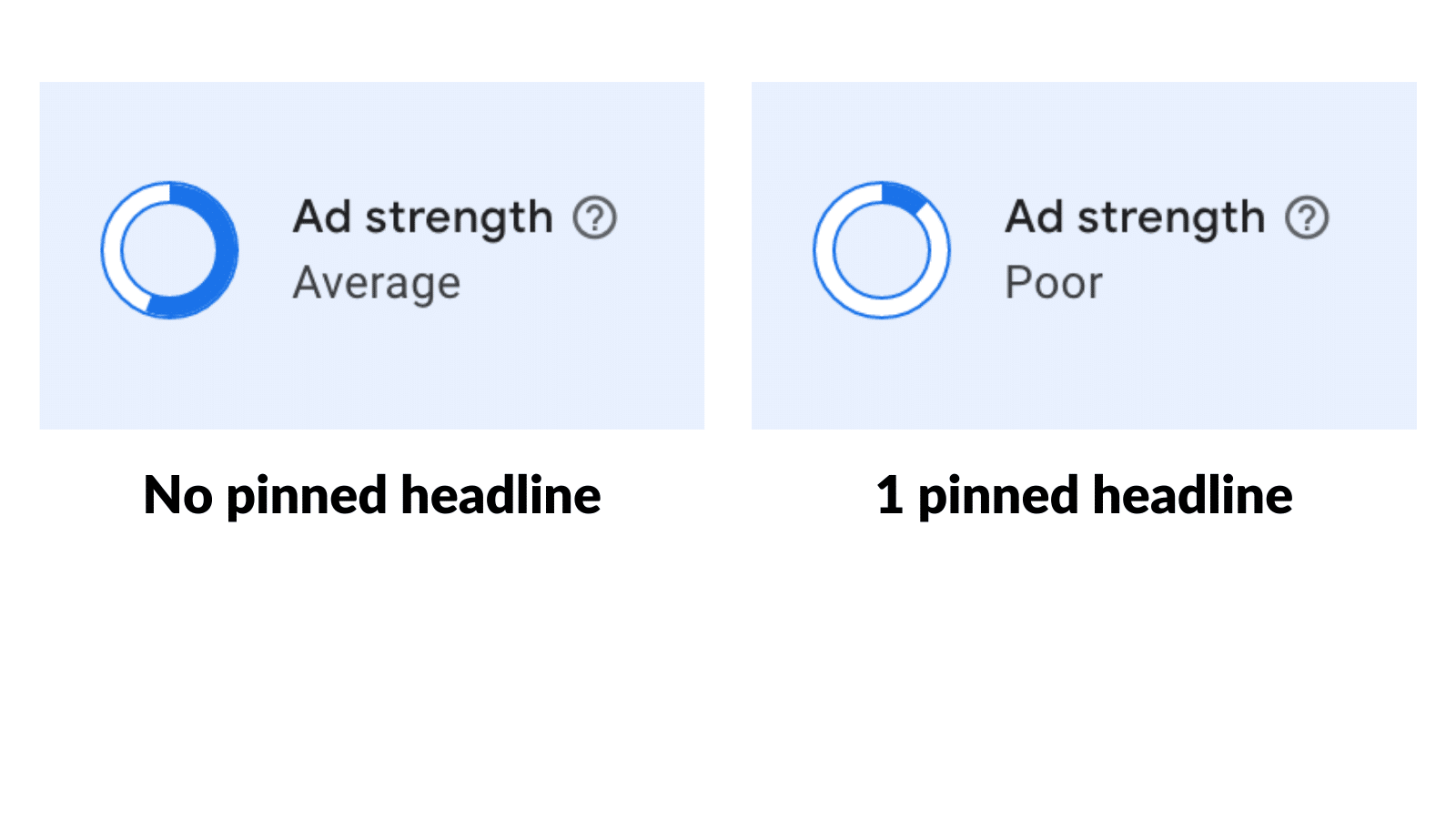Select the 'Ad strength' label above Poor
The height and width of the screenshot is (819, 1456).
click(1135, 218)
